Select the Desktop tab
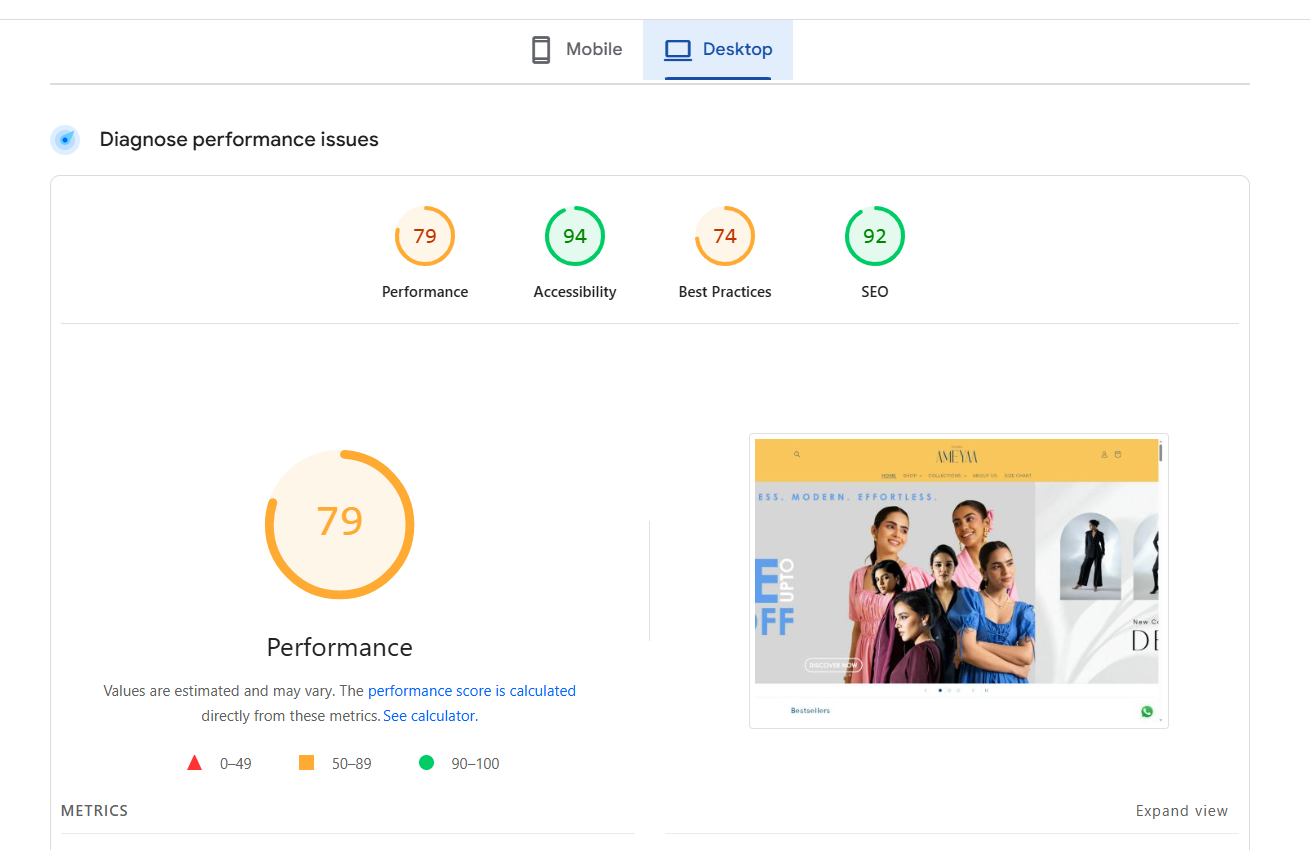1310x850 pixels. coord(718,50)
